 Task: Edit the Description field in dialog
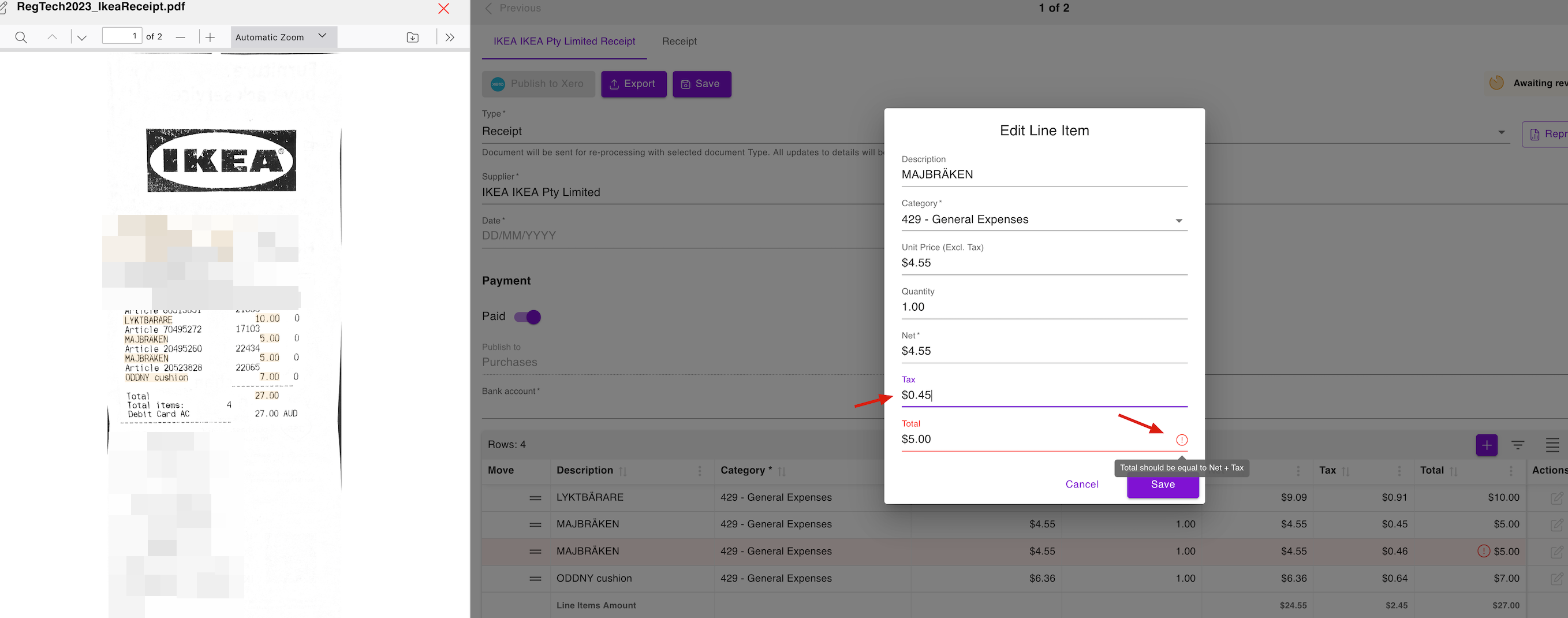(x=1044, y=175)
